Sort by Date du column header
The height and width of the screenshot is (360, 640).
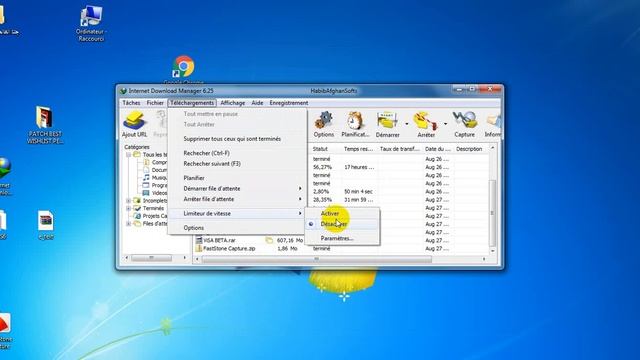point(438,149)
